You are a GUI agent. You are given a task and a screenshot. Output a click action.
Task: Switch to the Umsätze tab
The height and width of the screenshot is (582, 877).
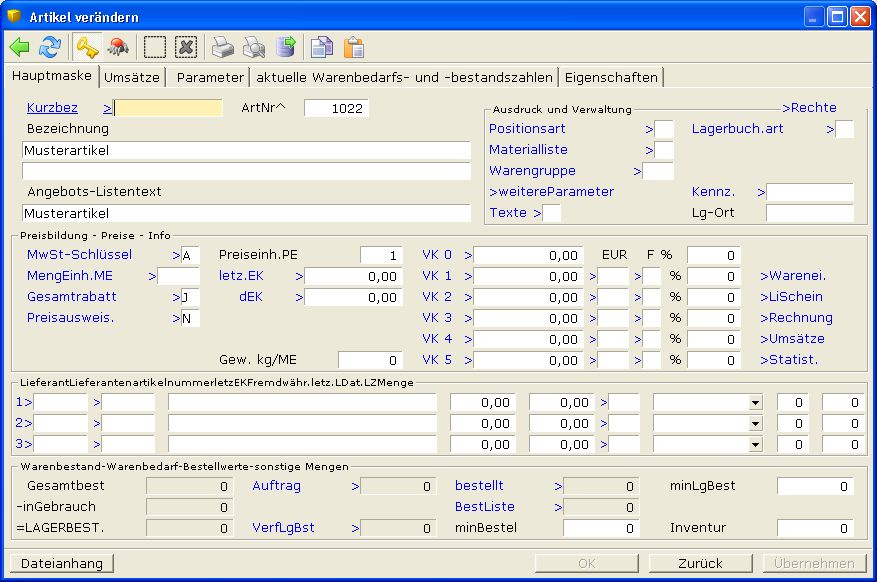(x=132, y=77)
